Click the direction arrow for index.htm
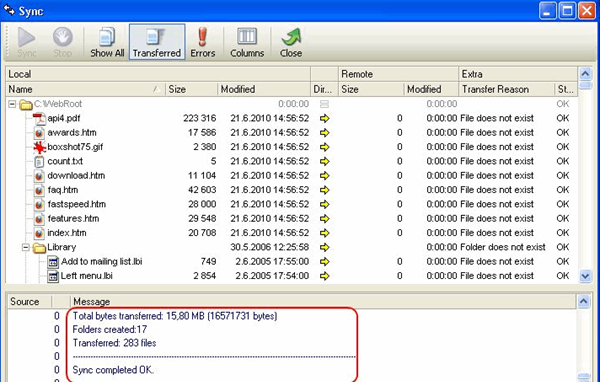Screen dimensions: 600x382 click(x=324, y=233)
